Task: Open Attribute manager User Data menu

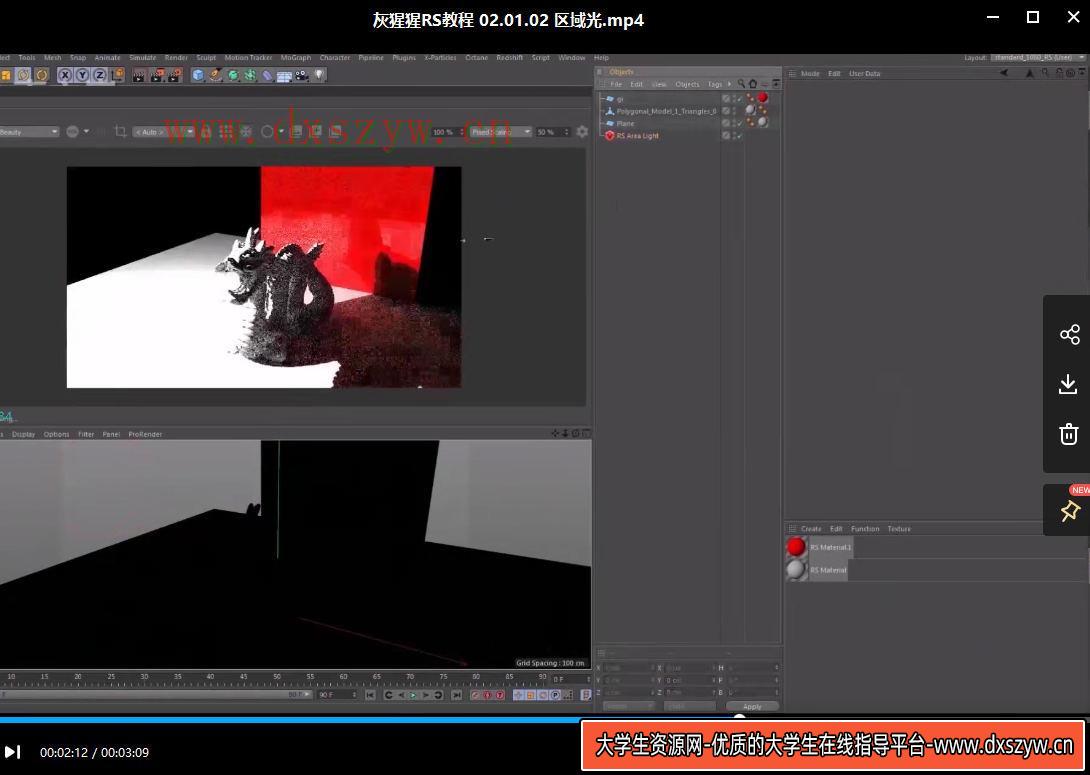Action: pos(865,73)
